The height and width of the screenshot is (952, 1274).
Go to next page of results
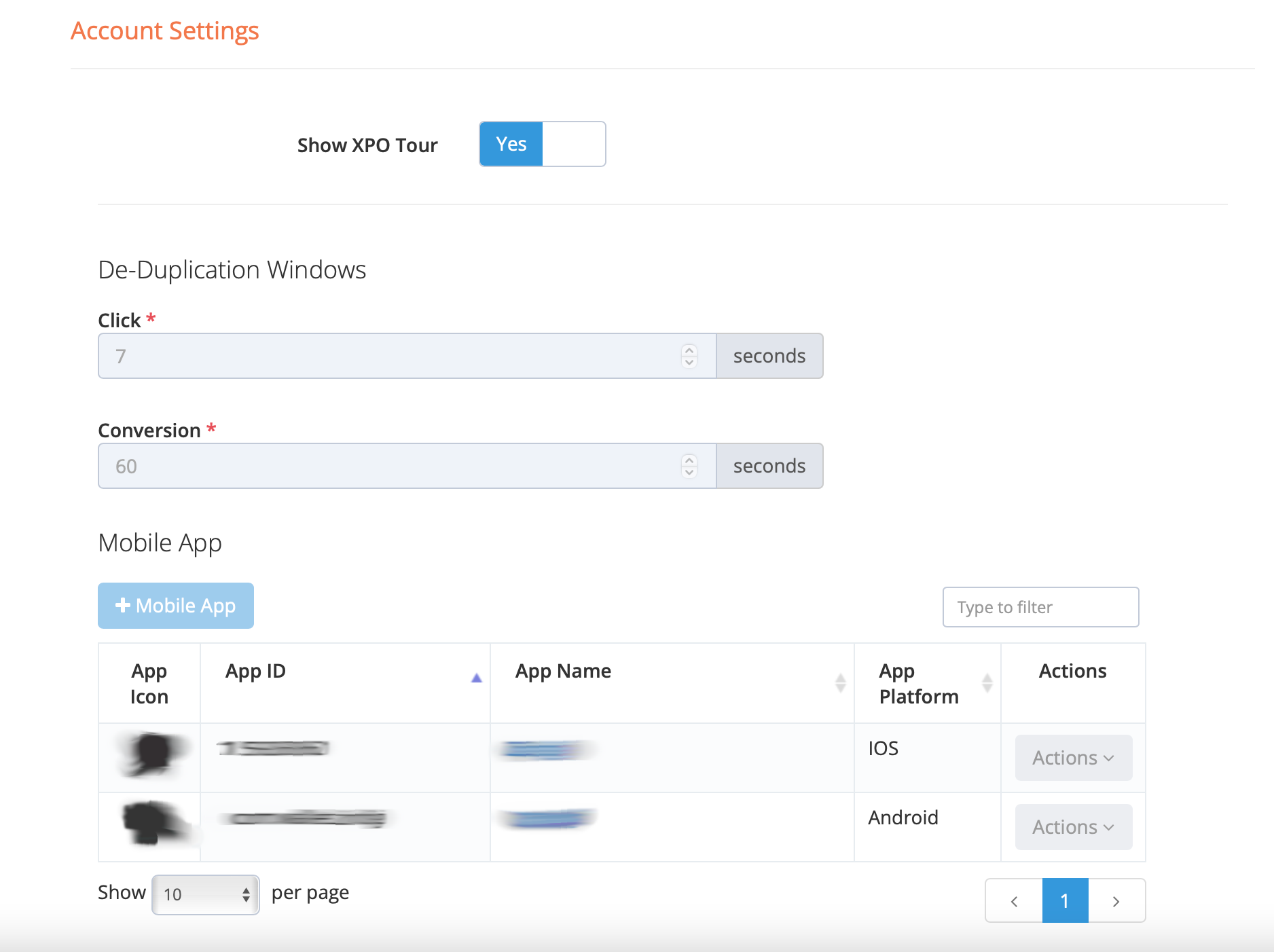[1116, 901]
